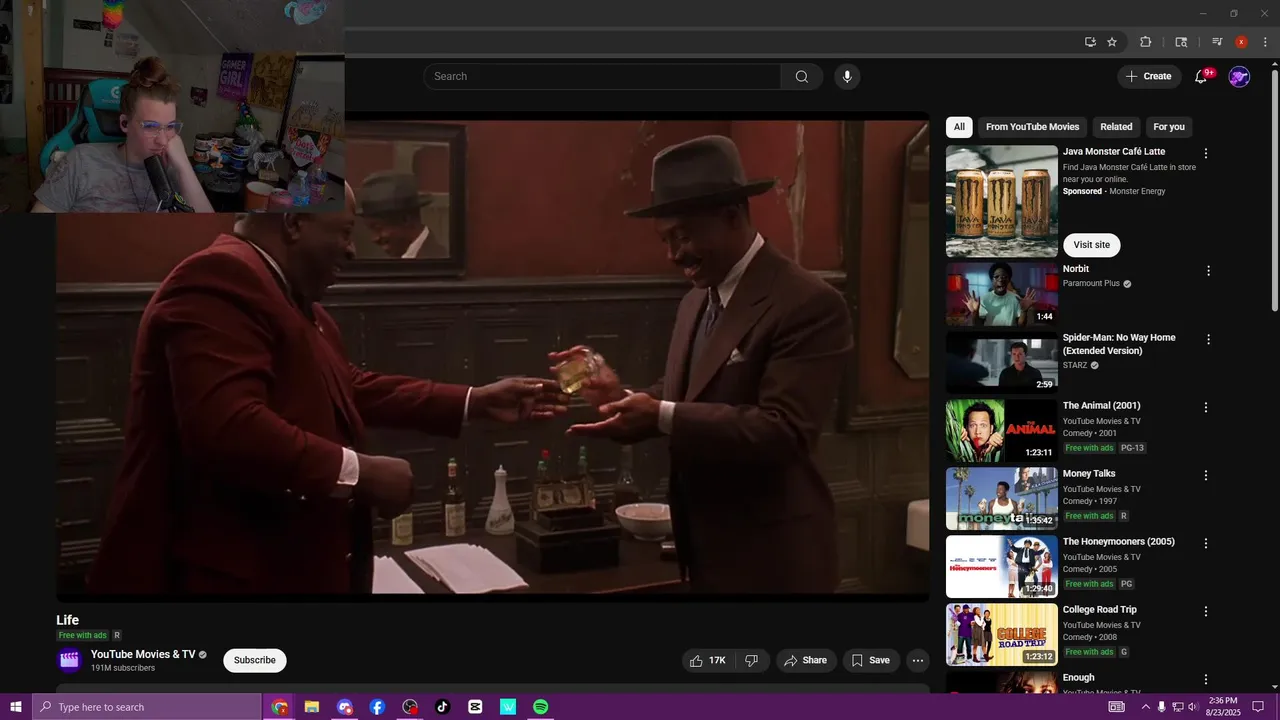Open the media controls icon in Chrome toolbar

1217,42
